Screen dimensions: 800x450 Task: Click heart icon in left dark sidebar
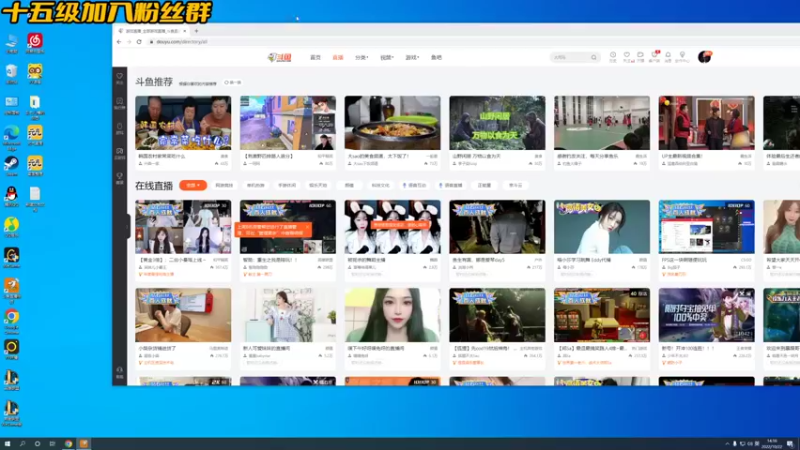119,78
